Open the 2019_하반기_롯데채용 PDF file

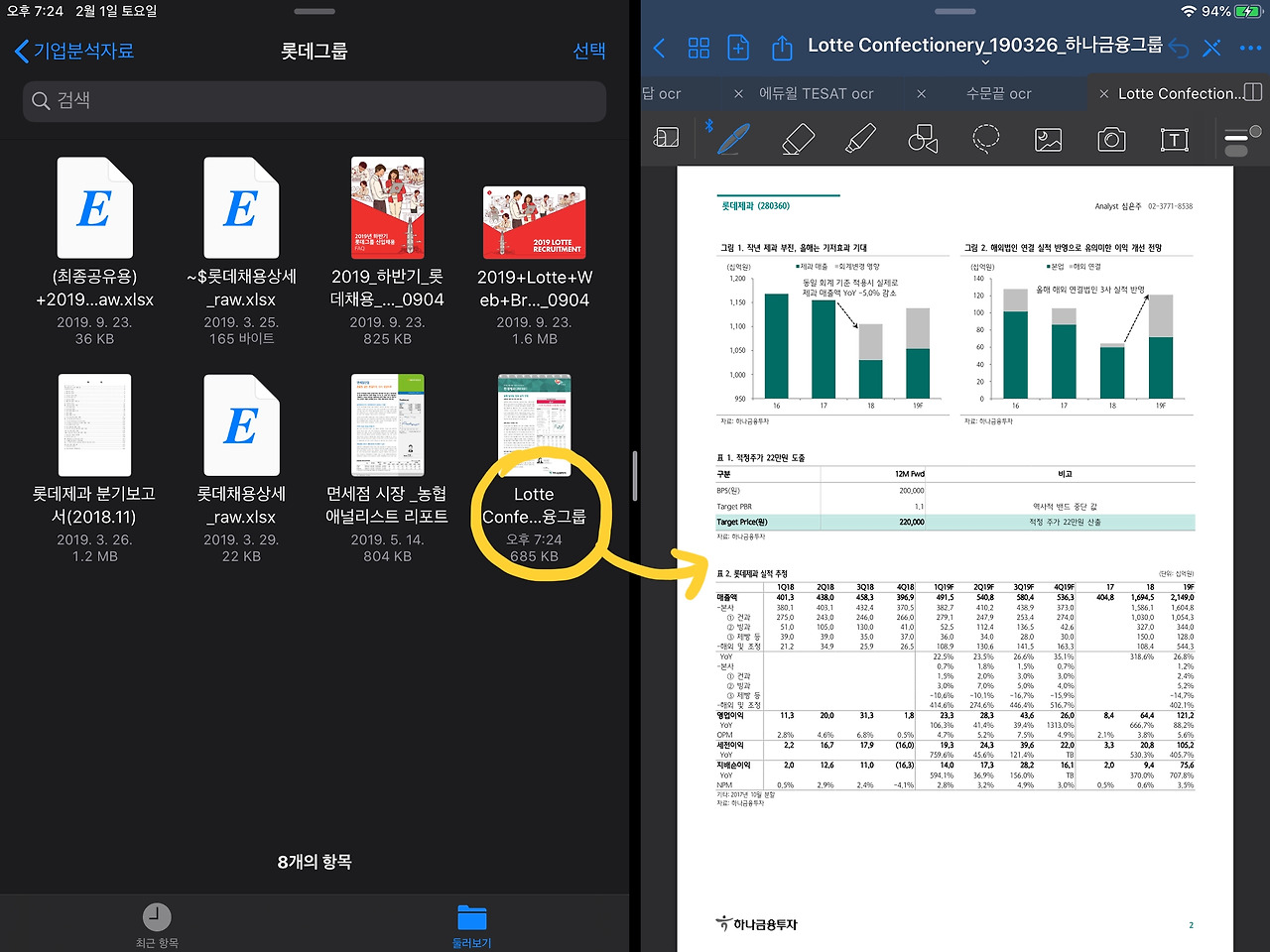pyautogui.click(x=387, y=251)
